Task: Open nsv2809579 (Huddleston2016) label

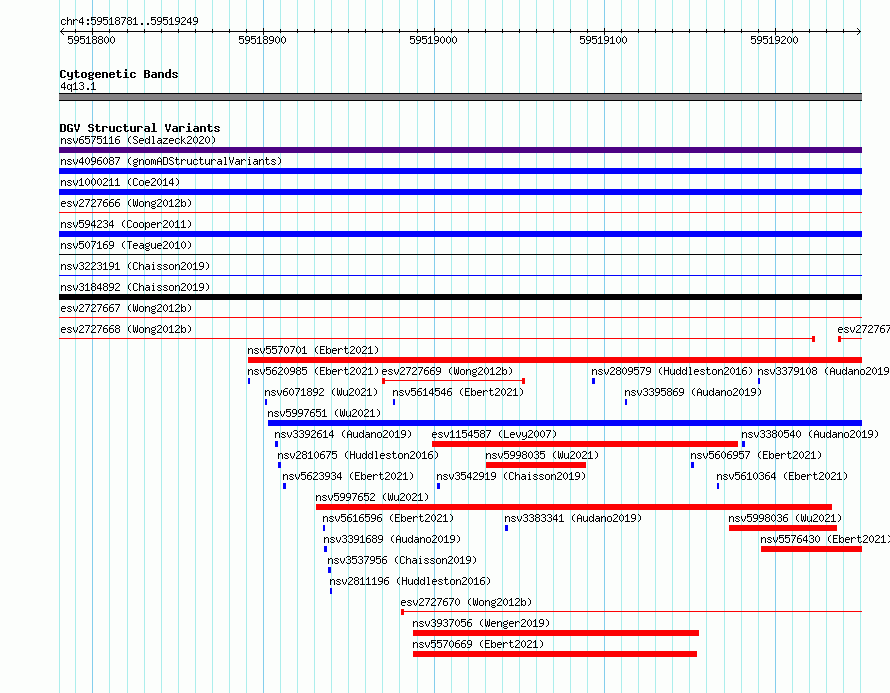Action: pyautogui.click(x=672, y=371)
